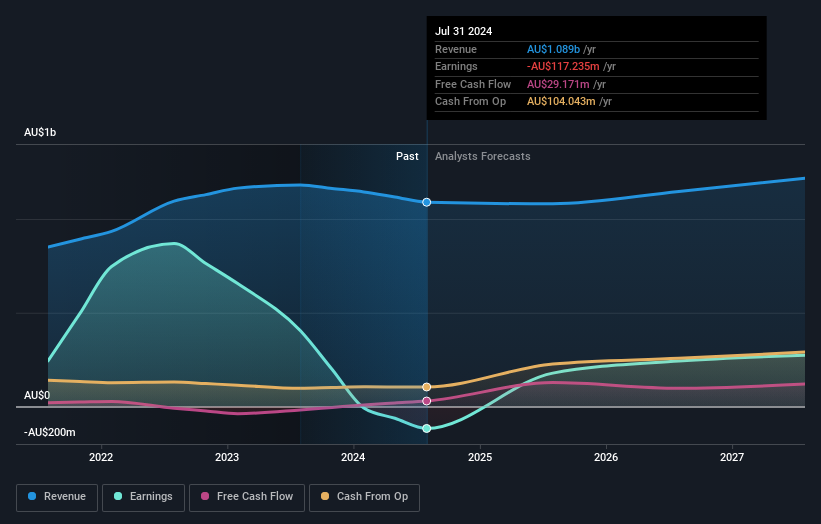Screen dimensions: 821x524
Task: Select the Revenue data point marker
Action: (x=427, y=202)
